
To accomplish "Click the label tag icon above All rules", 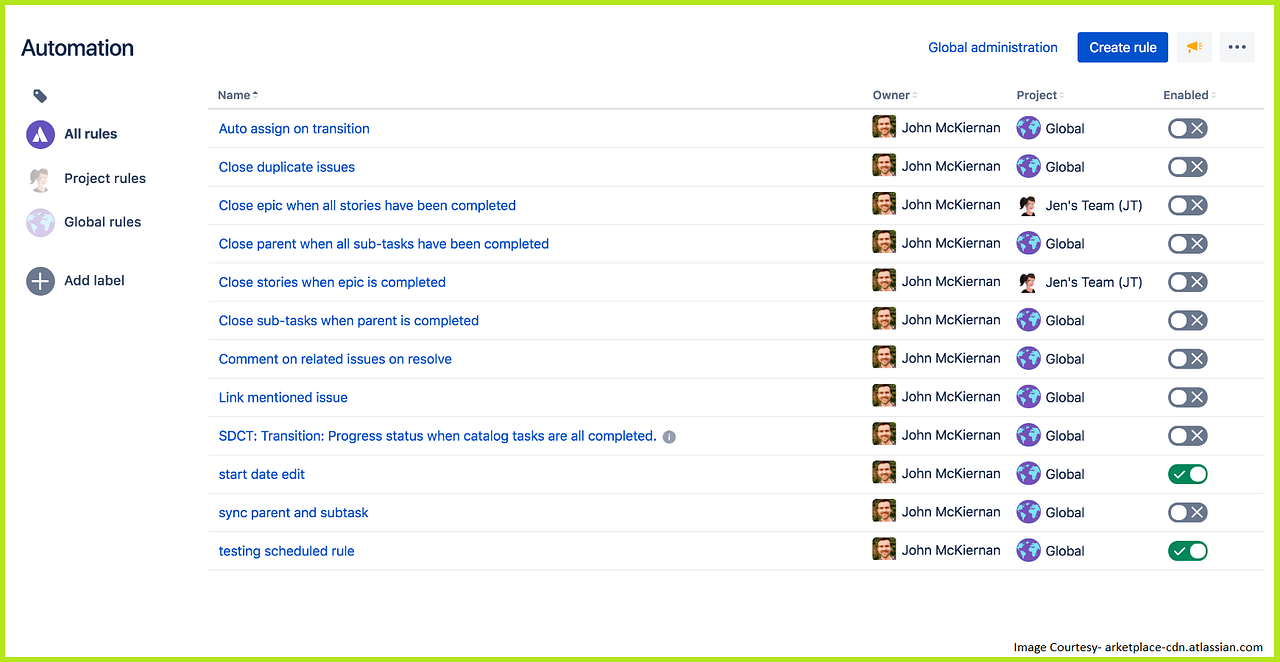I will point(40,95).
